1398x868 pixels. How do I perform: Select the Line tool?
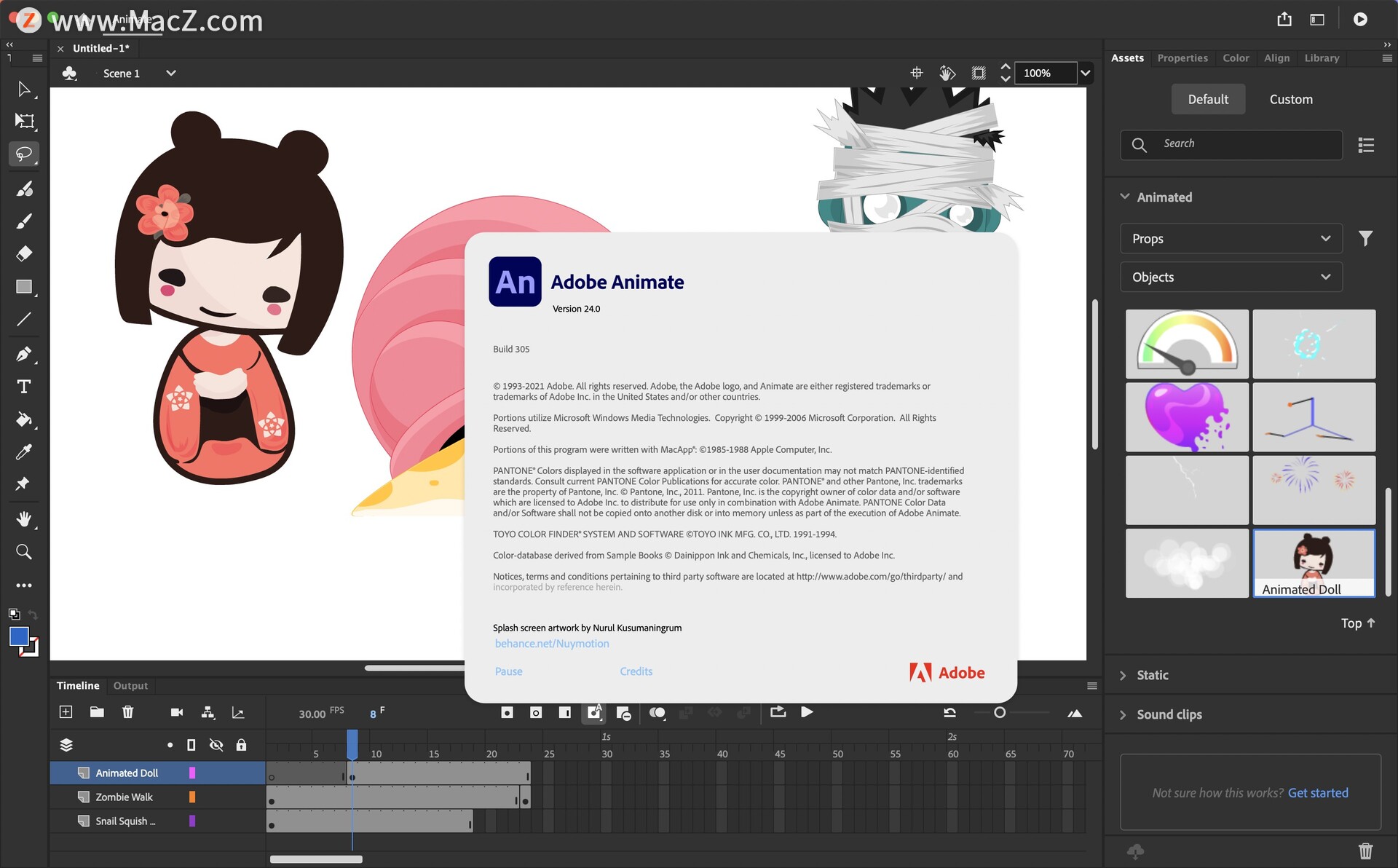24,319
